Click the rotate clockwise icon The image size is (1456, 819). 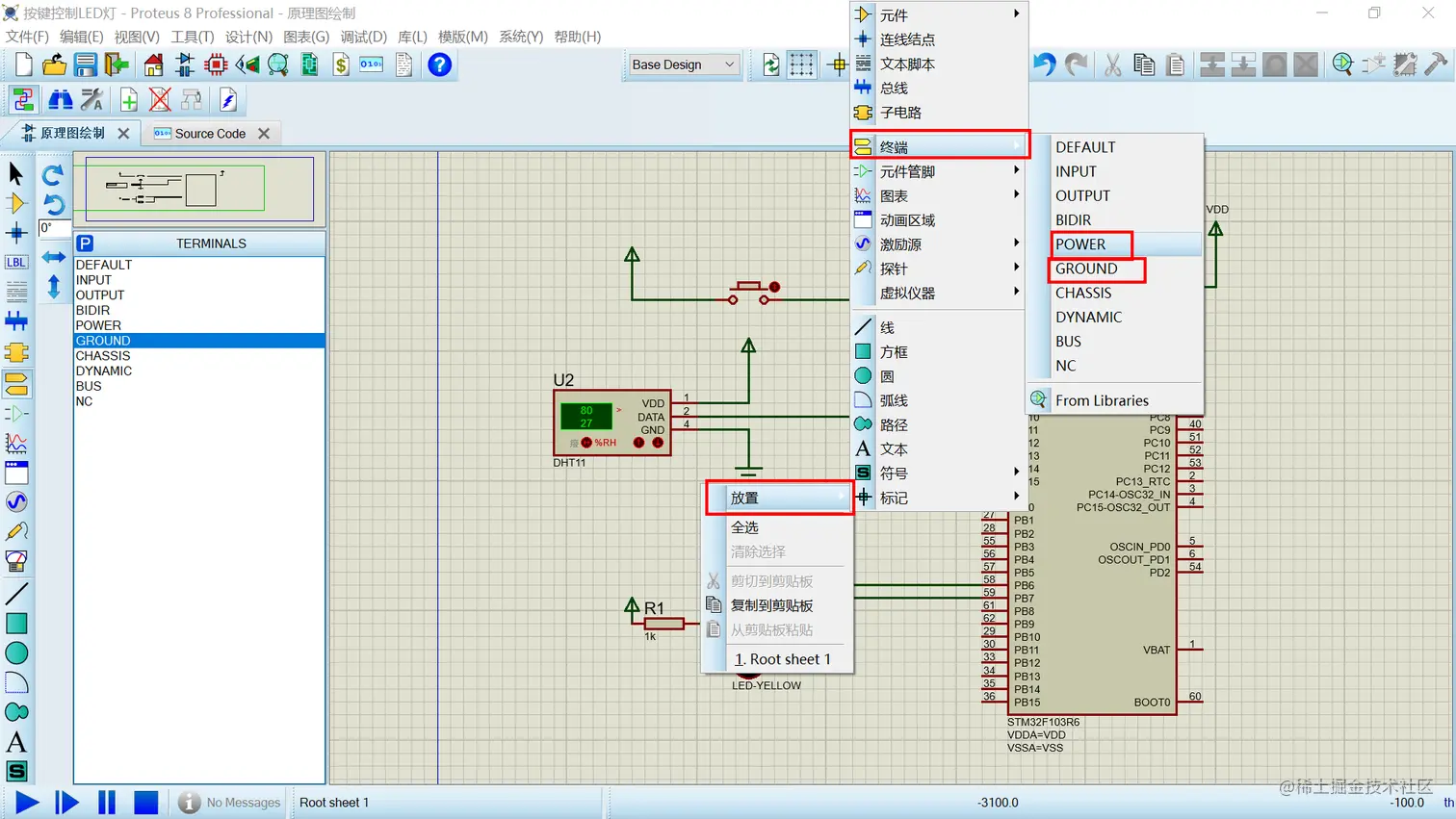[x=53, y=174]
